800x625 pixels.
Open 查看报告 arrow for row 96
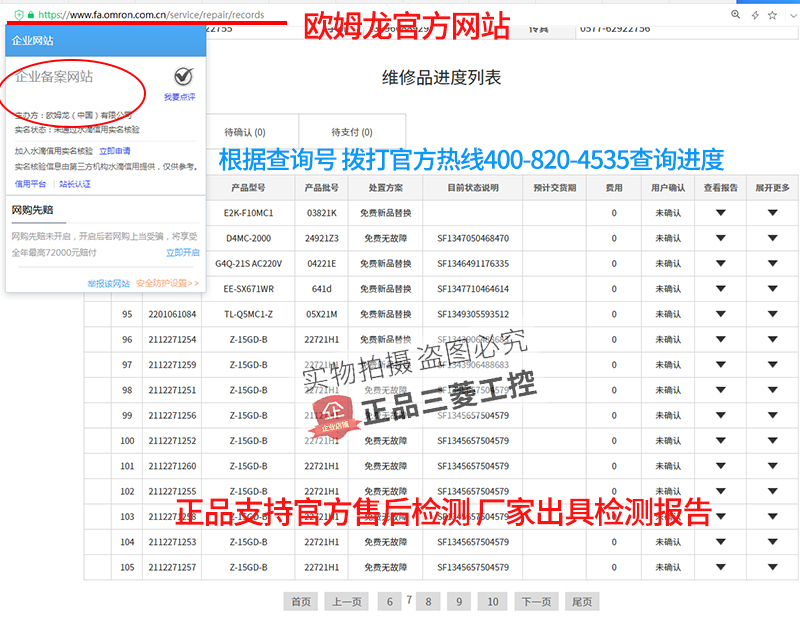pyautogui.click(x=720, y=339)
